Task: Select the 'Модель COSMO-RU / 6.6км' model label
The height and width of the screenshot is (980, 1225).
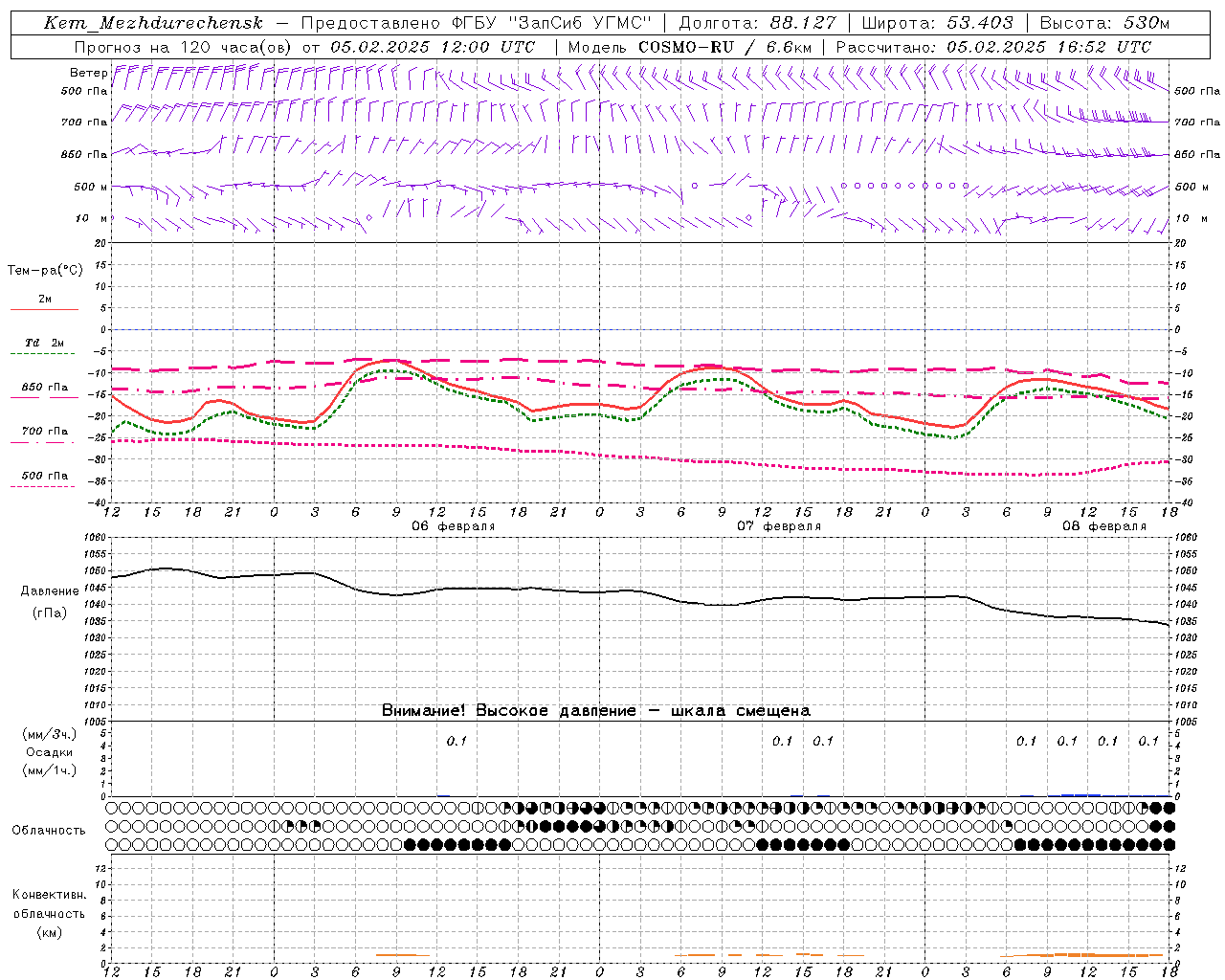Action: point(690,47)
